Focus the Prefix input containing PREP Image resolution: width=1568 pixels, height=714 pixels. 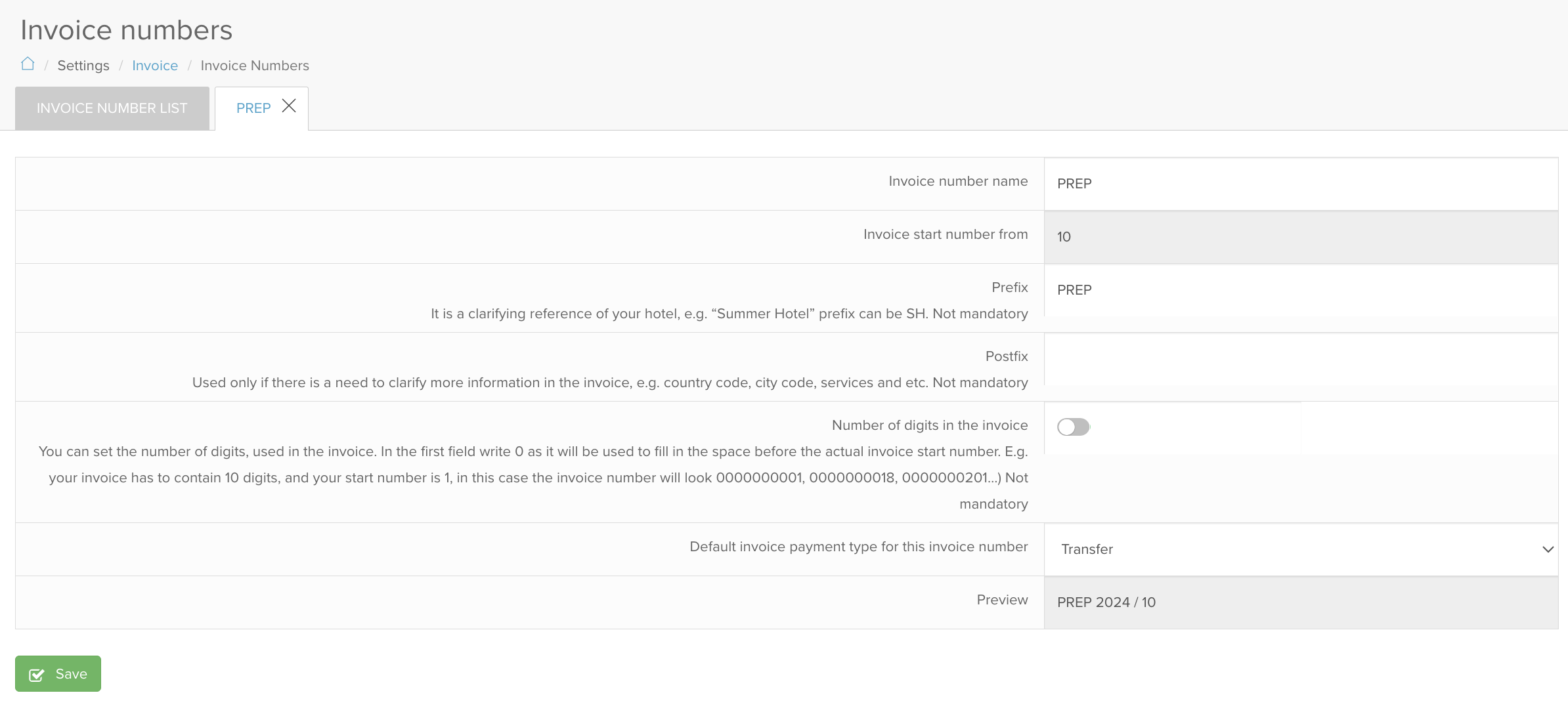pos(1300,290)
